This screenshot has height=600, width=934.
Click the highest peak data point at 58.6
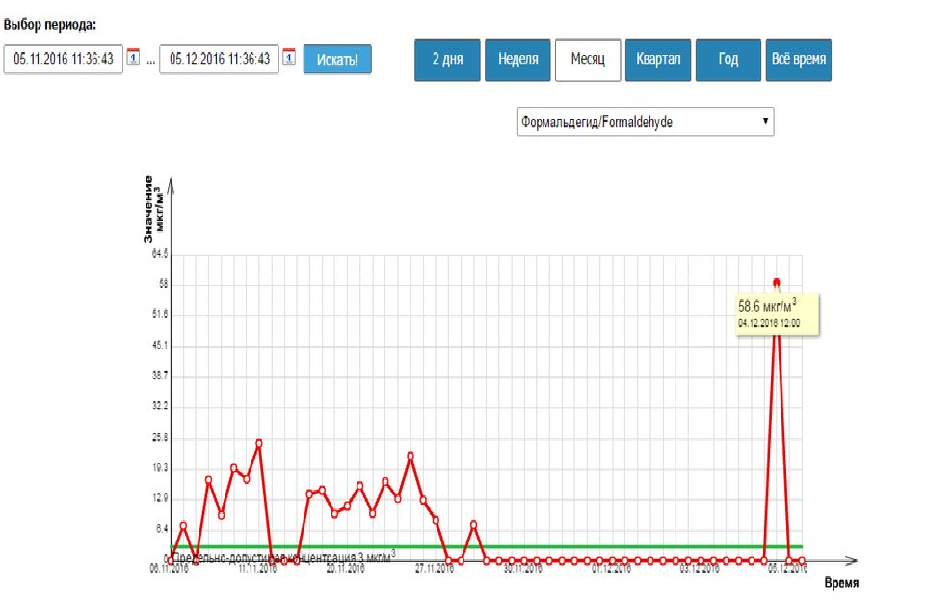pos(777,283)
